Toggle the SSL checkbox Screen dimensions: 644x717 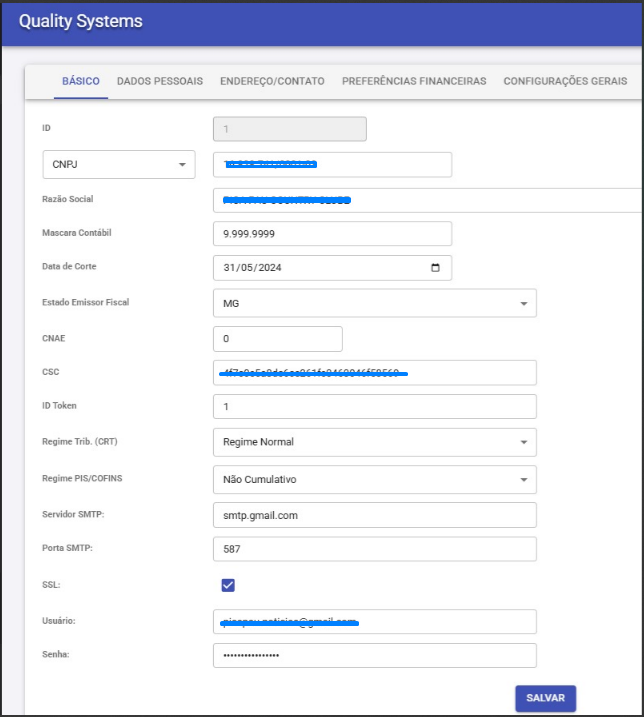[x=228, y=585]
